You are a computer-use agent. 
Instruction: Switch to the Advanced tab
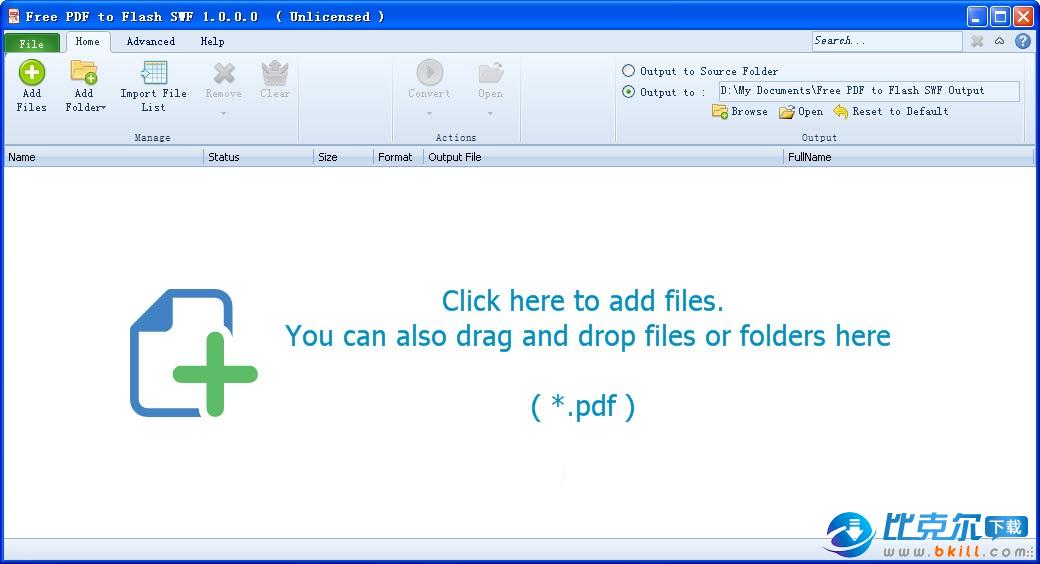coord(151,42)
